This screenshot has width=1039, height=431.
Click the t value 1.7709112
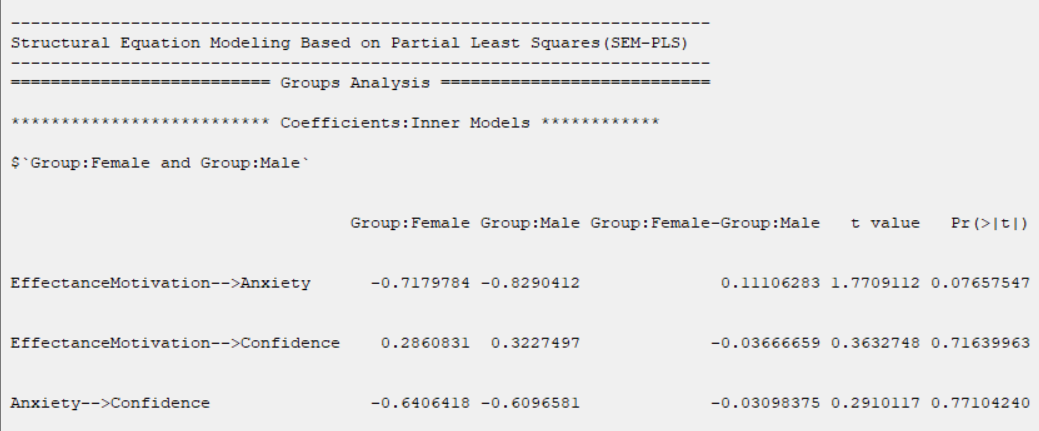click(x=875, y=283)
